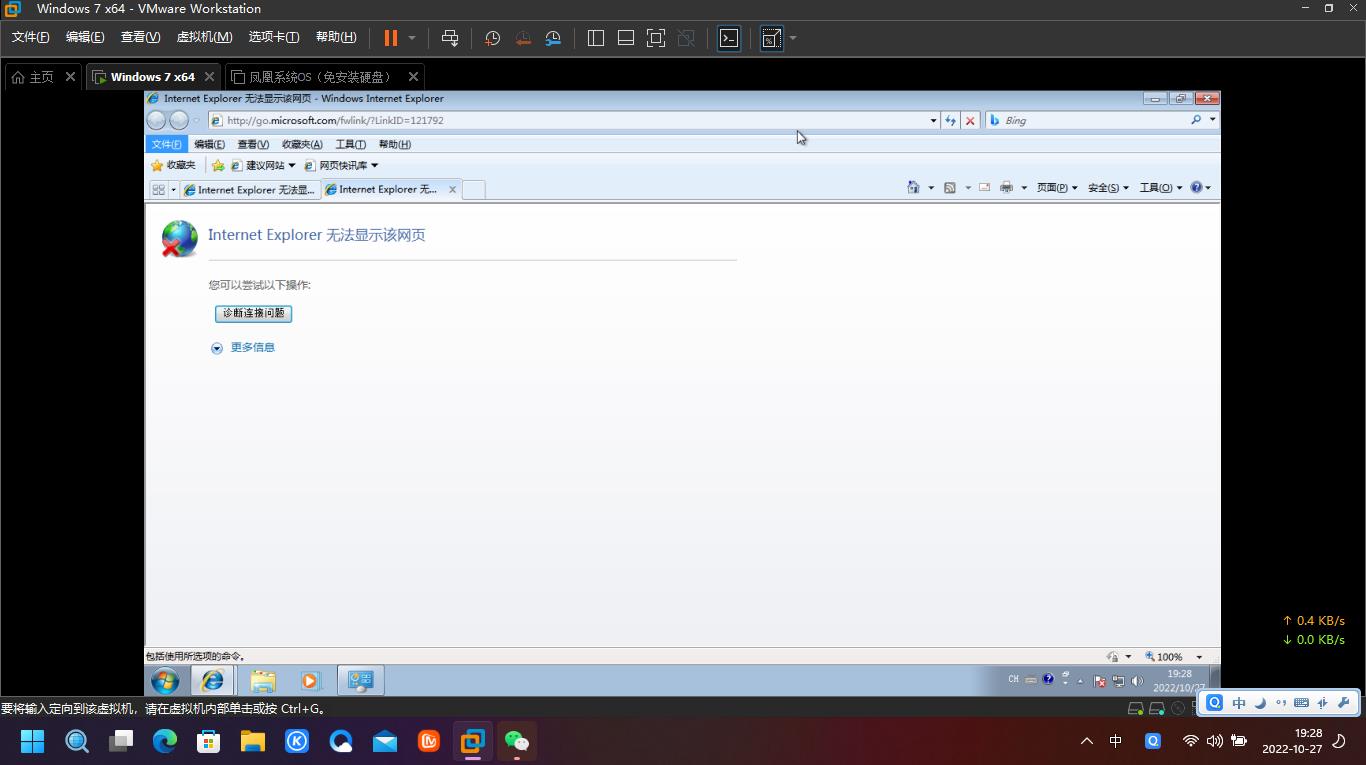Click the VMware pause virtual machine icon
Image resolution: width=1366 pixels, height=765 pixels.
tap(390, 38)
